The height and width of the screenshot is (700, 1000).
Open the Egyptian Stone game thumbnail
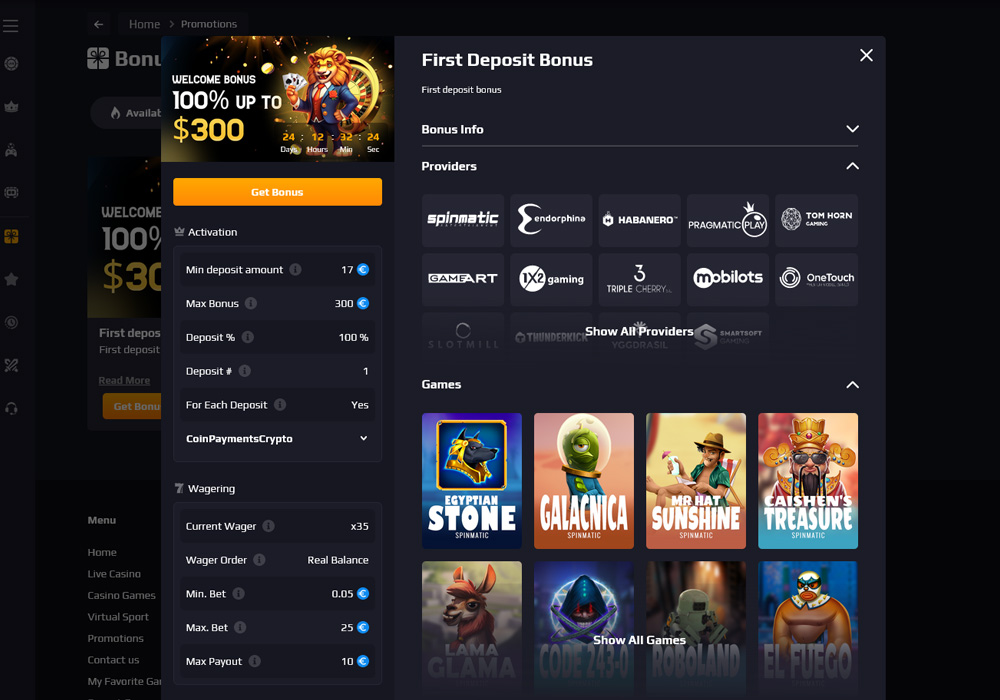[x=472, y=481]
